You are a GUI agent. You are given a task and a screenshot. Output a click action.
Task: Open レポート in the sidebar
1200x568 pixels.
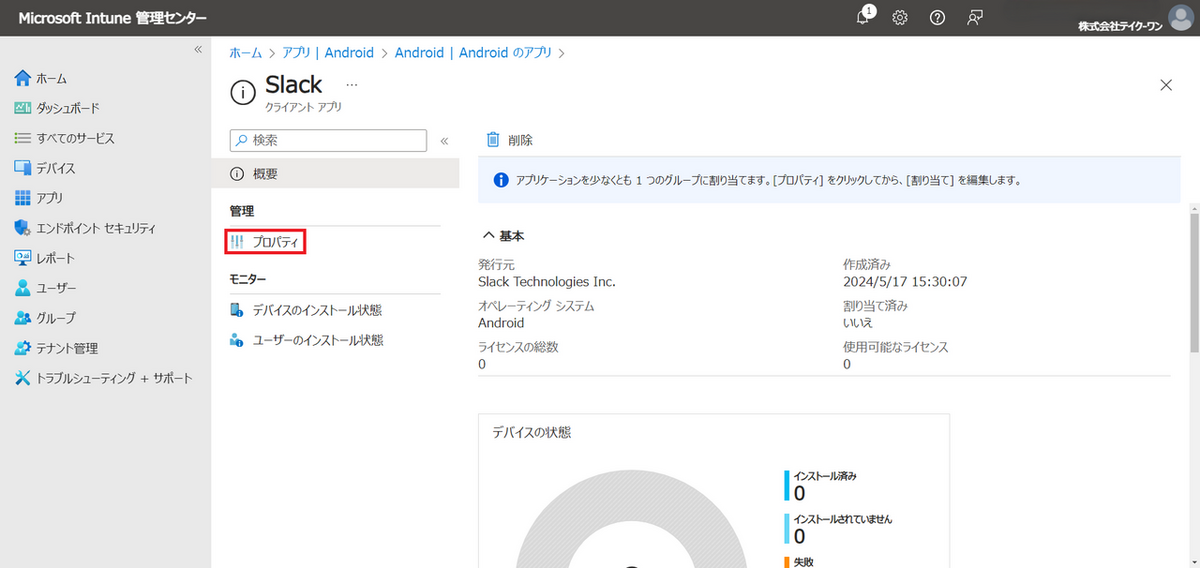tap(45, 258)
